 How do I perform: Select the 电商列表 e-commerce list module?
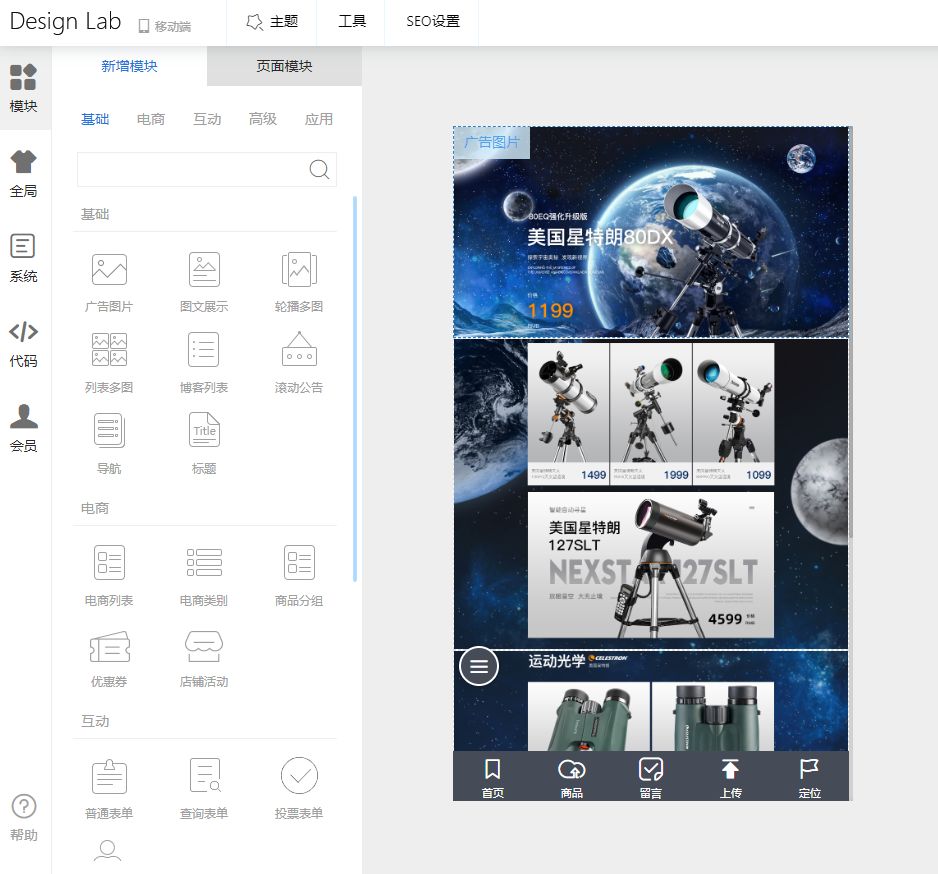coord(109,576)
